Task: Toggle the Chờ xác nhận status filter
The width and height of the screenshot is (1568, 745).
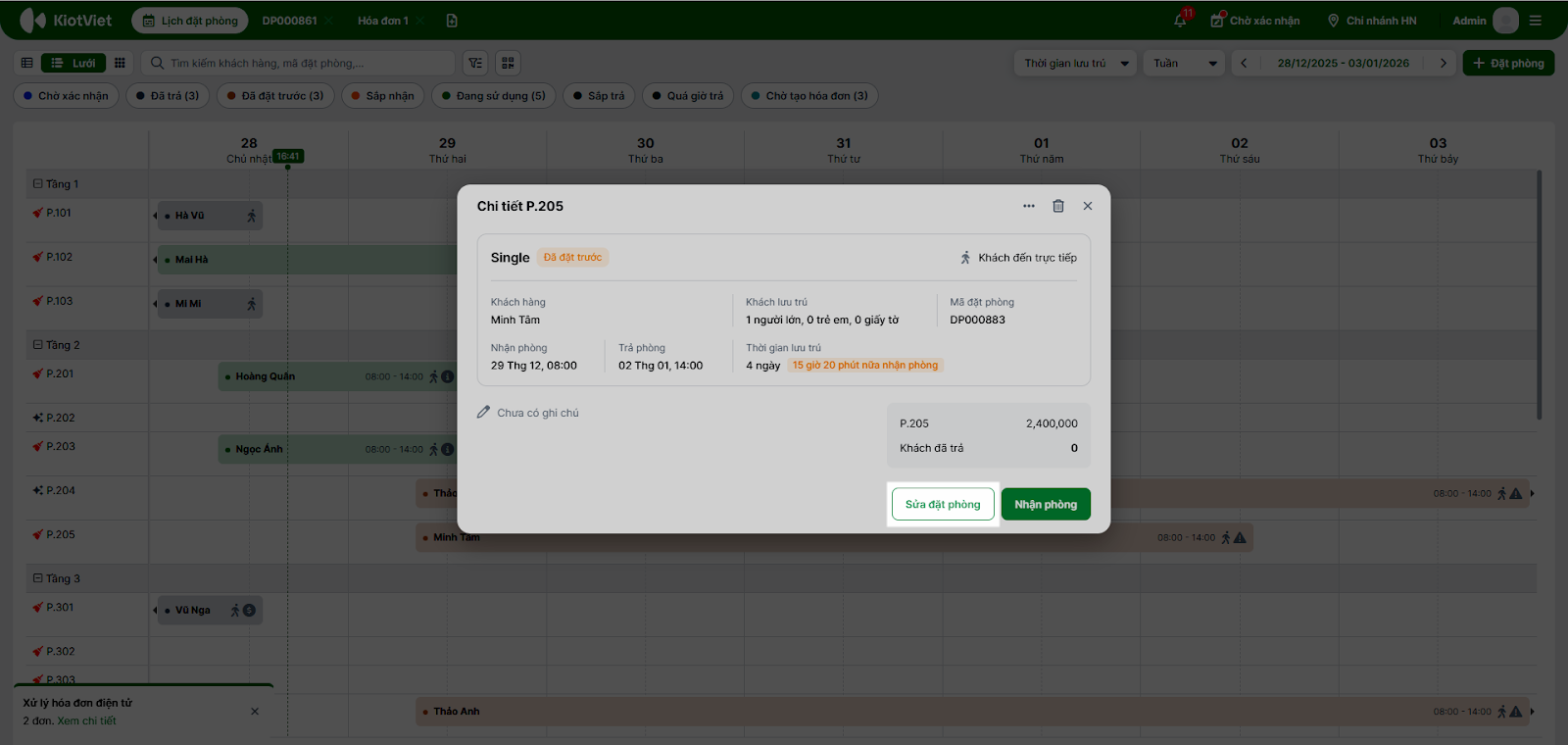Action: coord(67,96)
